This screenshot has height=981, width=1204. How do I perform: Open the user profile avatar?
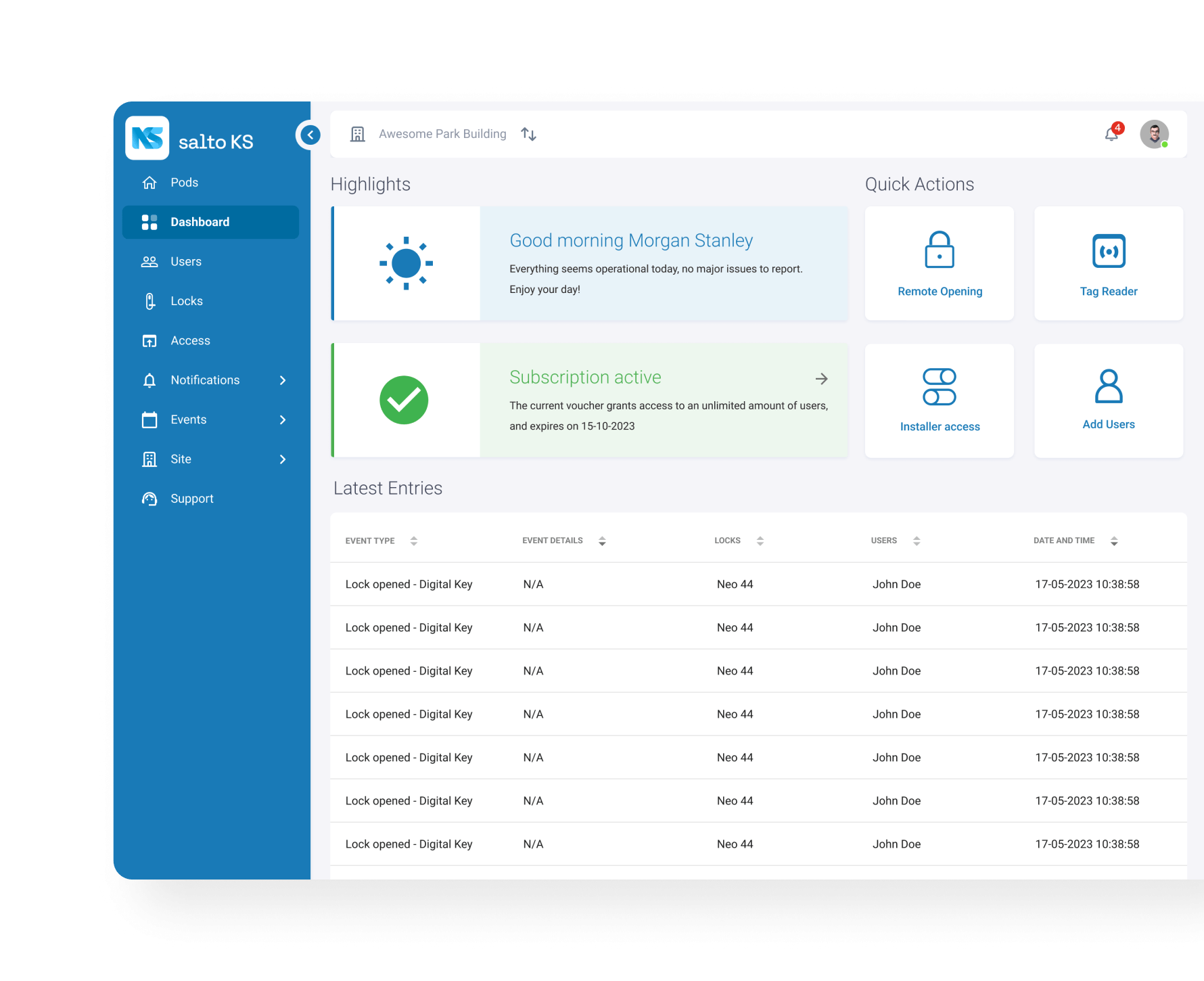[x=1154, y=134]
